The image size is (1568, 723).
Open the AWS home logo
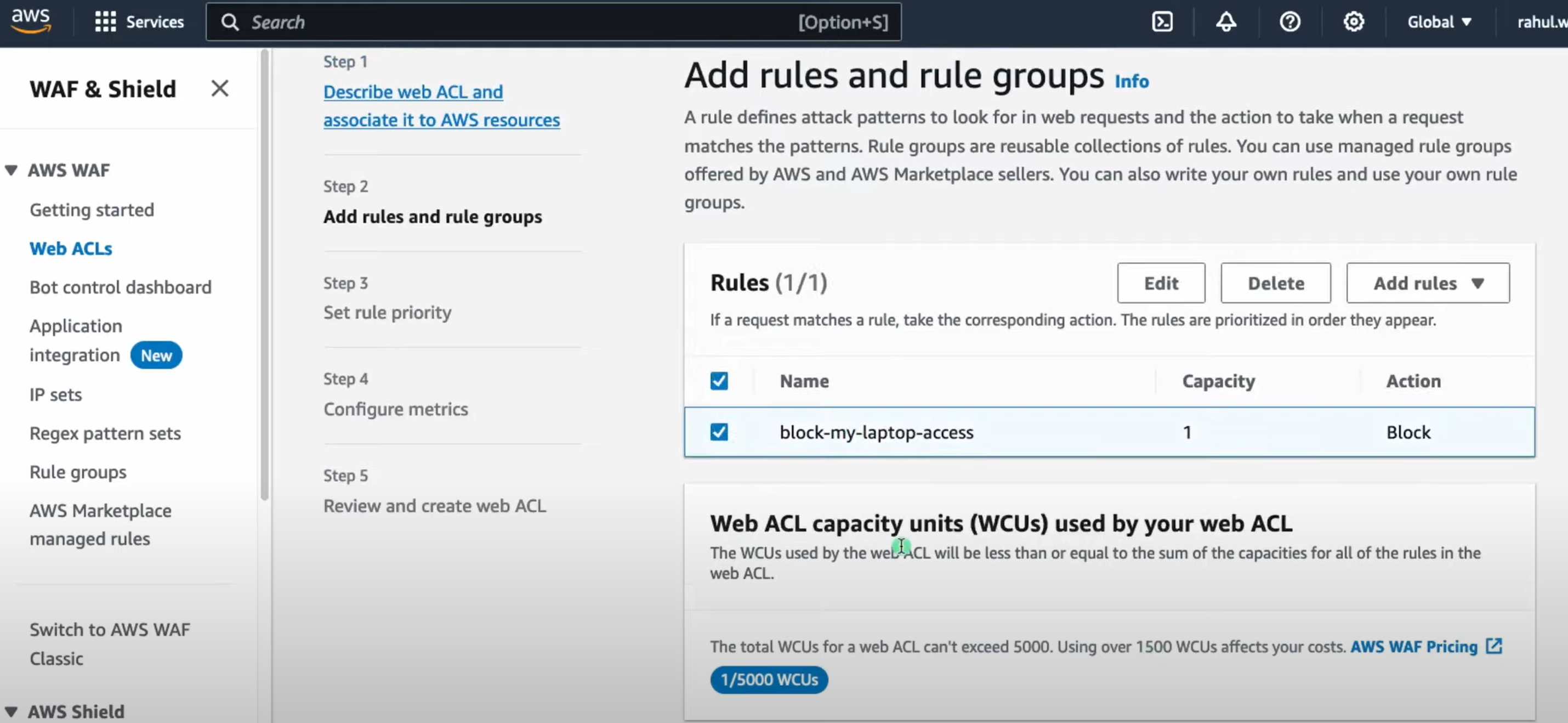(31, 21)
